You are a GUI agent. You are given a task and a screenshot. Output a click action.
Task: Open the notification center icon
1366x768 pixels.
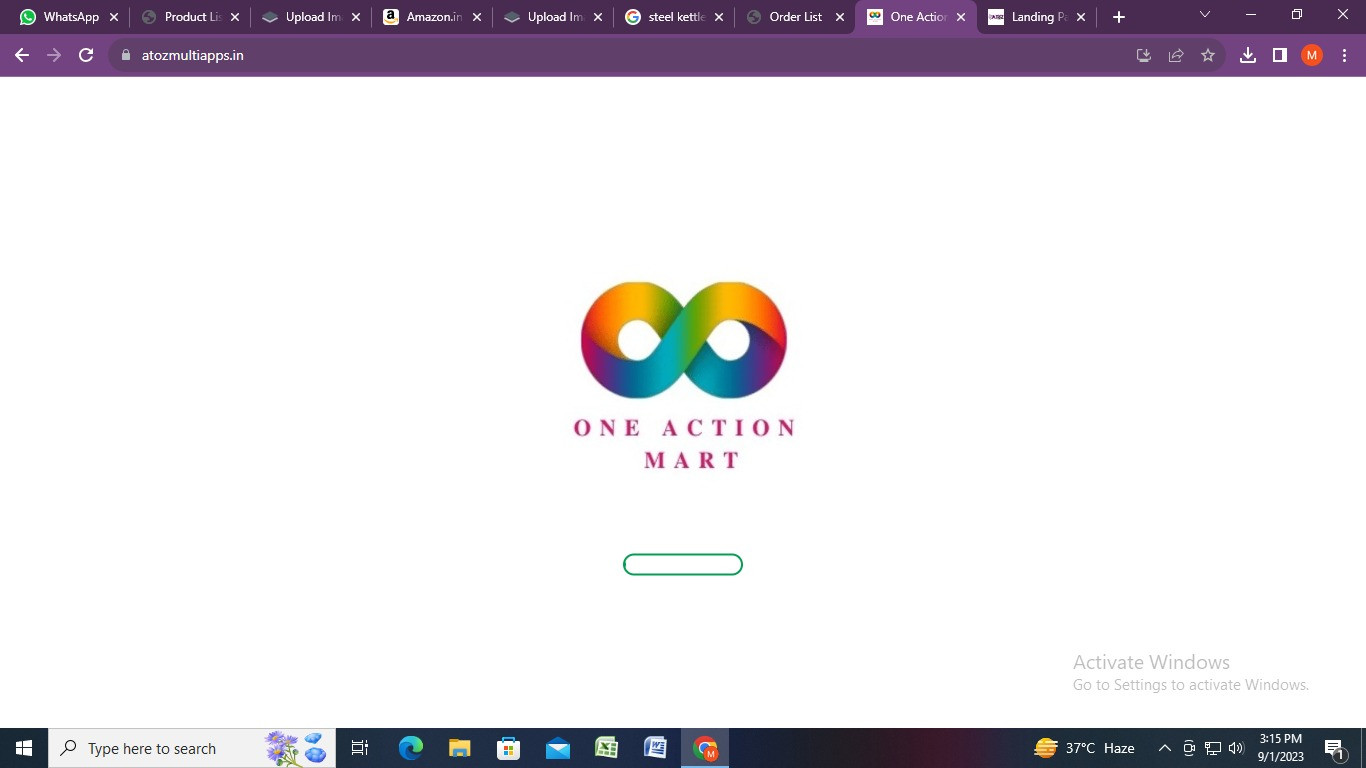(1334, 748)
